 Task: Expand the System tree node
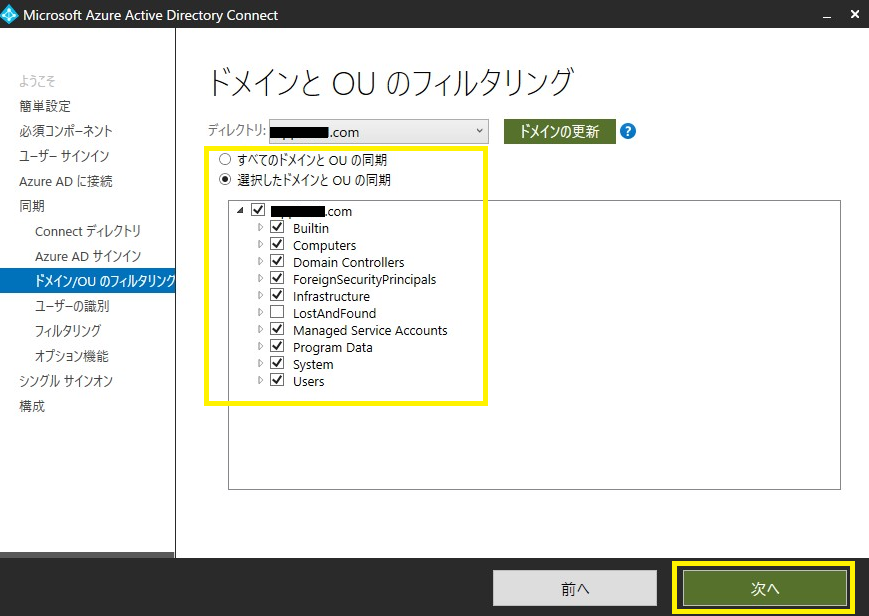click(x=260, y=364)
